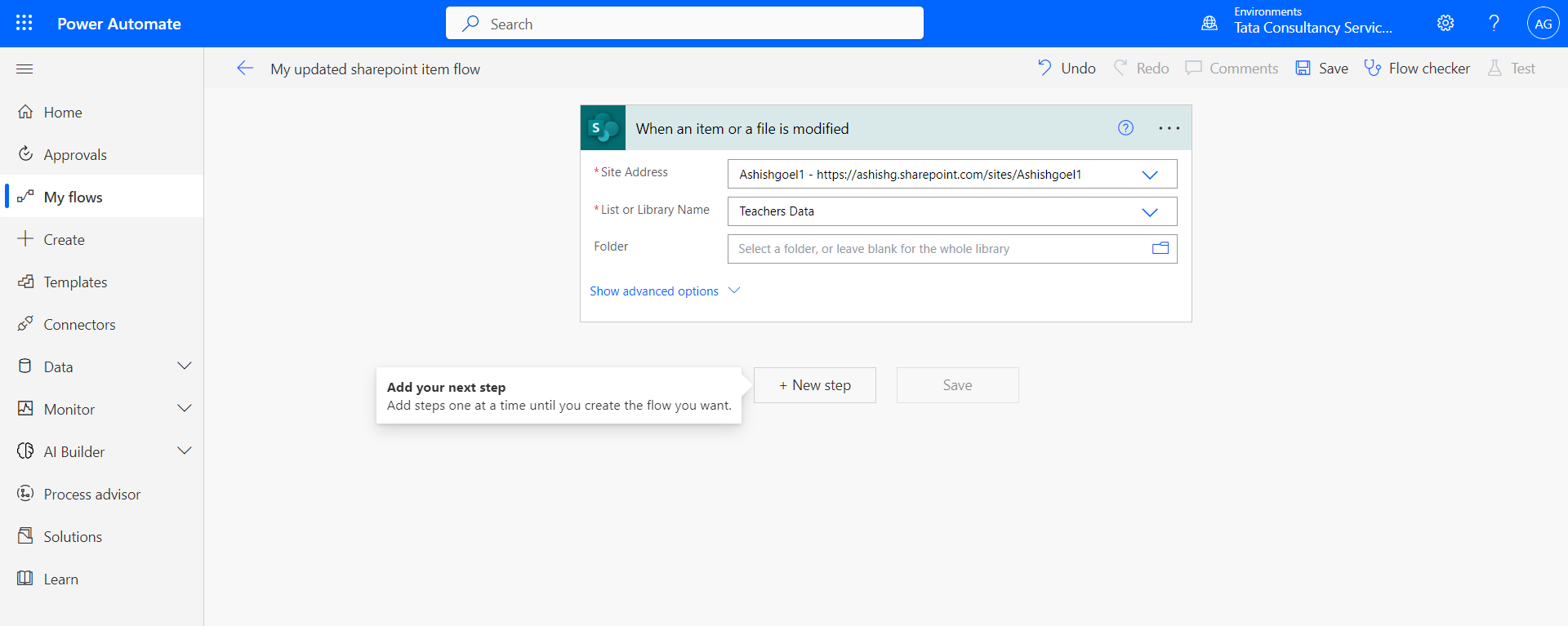Click the trigger help info icon
The height and width of the screenshot is (626, 1568).
tap(1125, 128)
